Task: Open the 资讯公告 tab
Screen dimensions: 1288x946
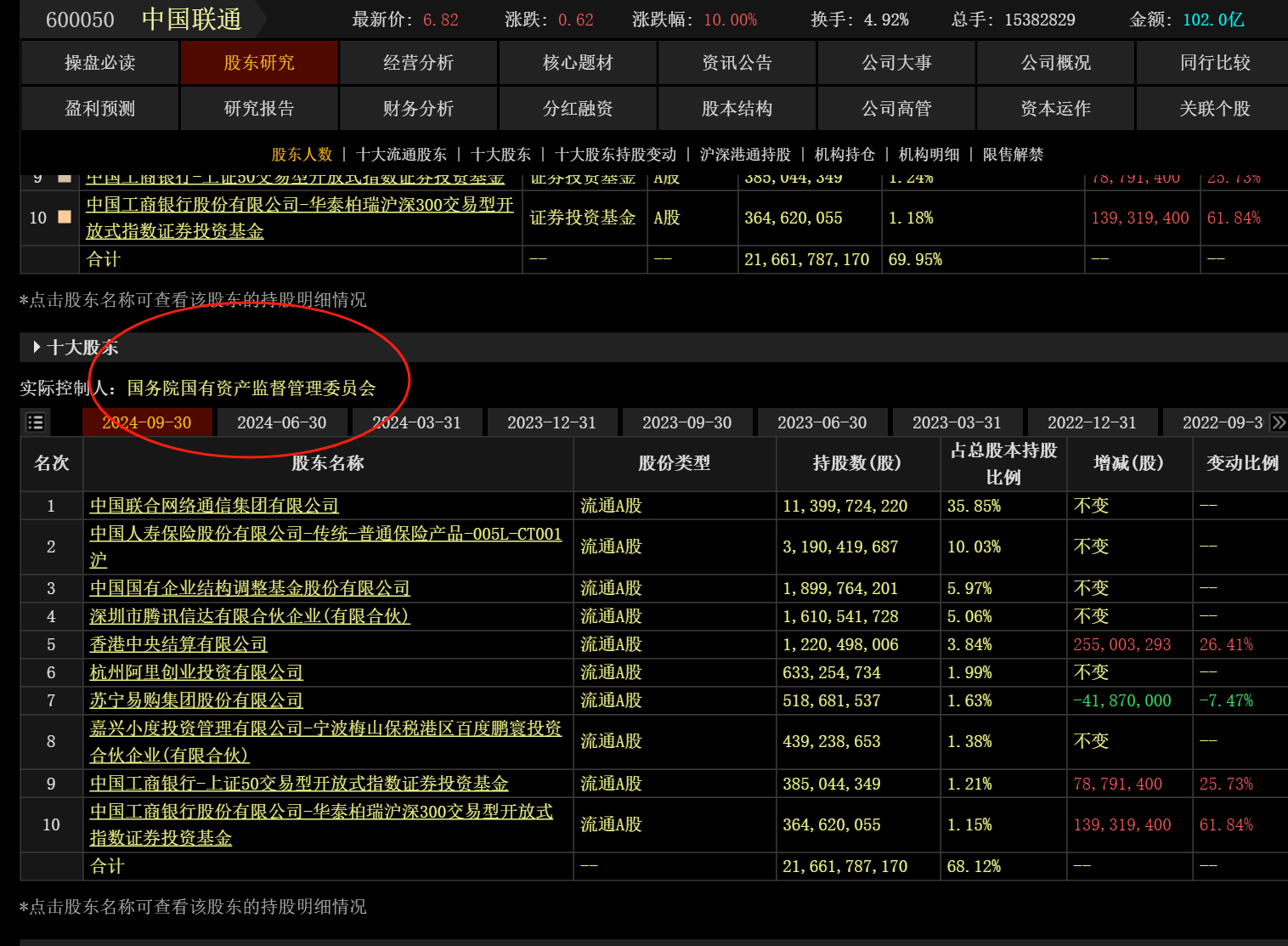Action: tap(737, 63)
